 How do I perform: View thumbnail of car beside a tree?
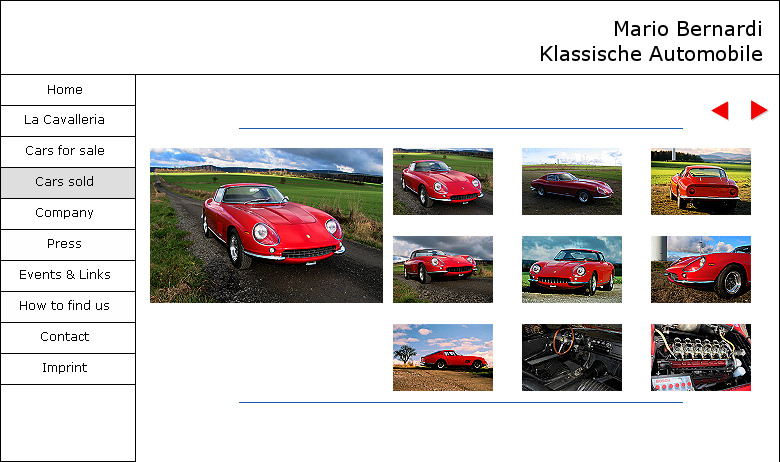coord(443,358)
